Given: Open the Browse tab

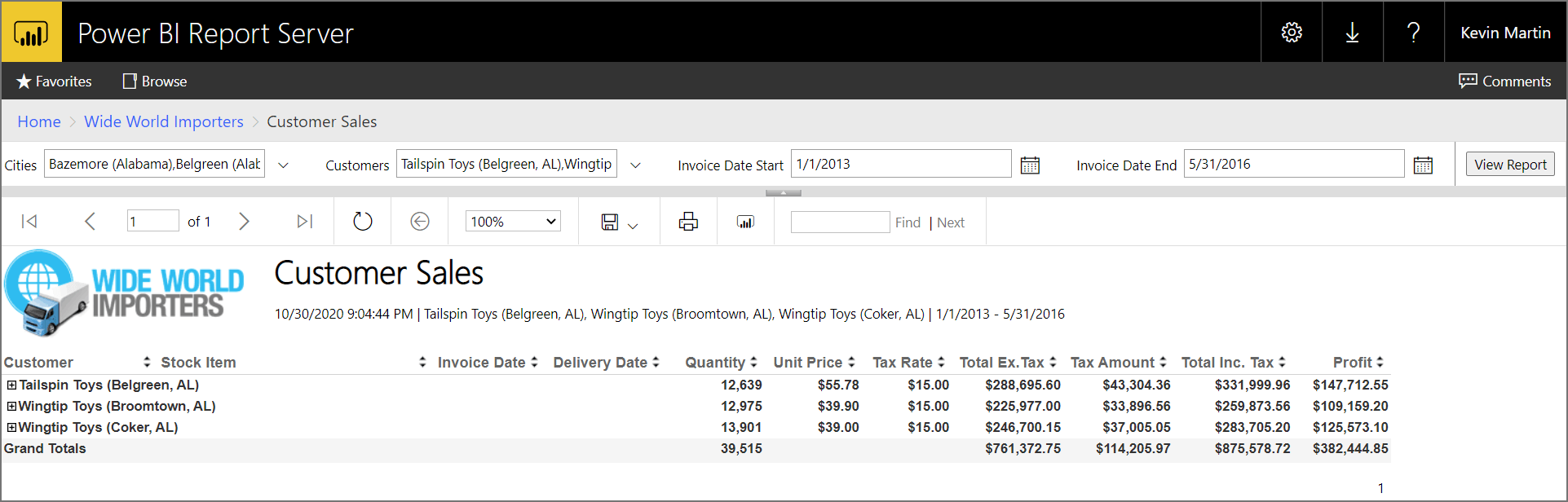Looking at the screenshot, I should pyautogui.click(x=155, y=81).
